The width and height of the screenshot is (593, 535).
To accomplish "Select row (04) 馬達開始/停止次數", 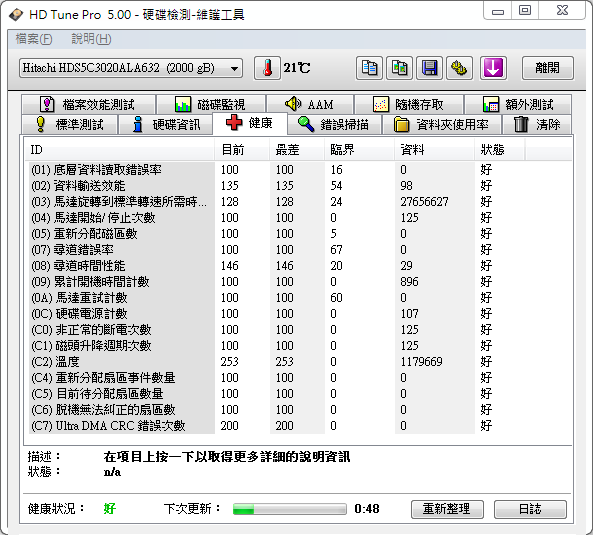I will [x=299, y=218].
